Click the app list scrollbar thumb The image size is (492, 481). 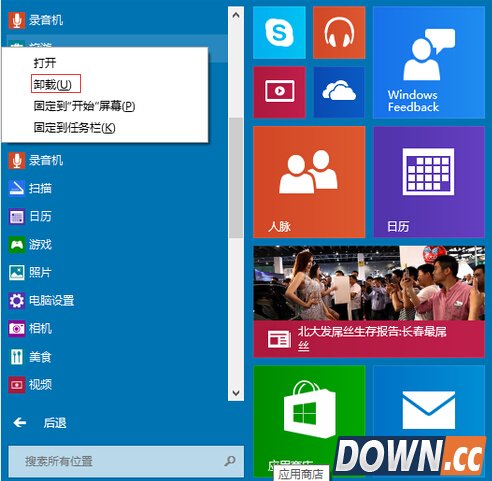click(236, 178)
